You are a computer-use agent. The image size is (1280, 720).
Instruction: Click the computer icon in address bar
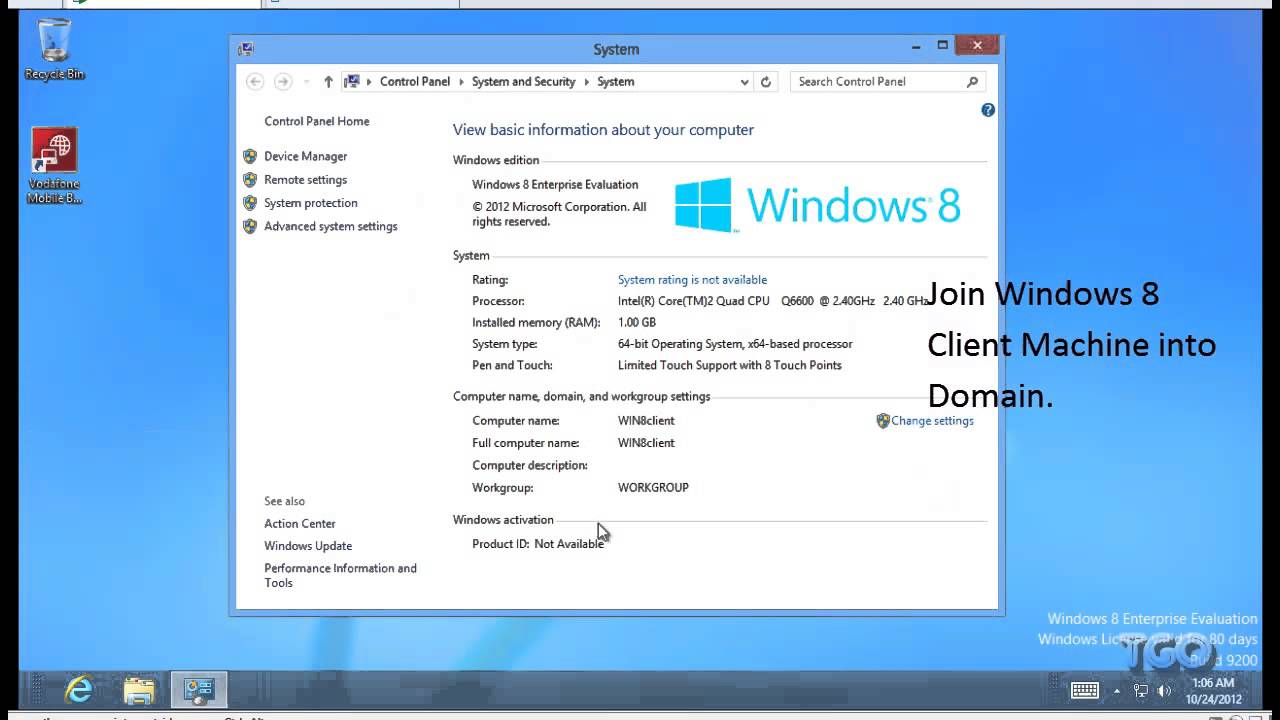pyautogui.click(x=351, y=82)
